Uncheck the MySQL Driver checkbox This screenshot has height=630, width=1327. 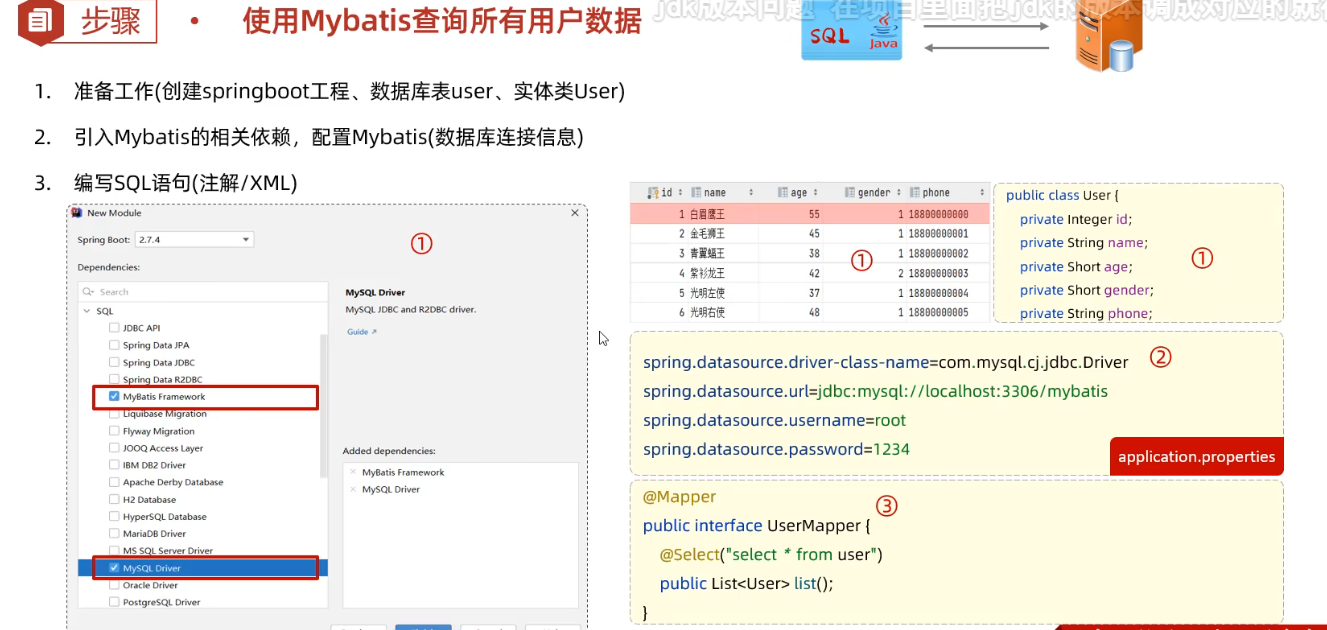pos(114,568)
